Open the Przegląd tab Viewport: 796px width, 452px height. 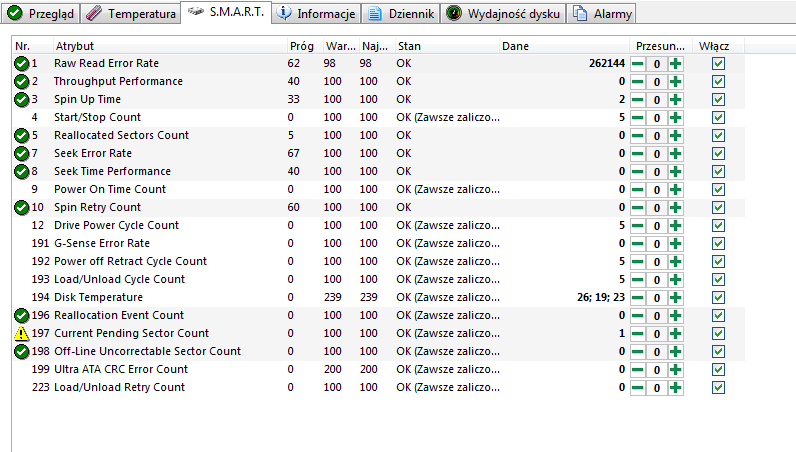click(41, 14)
